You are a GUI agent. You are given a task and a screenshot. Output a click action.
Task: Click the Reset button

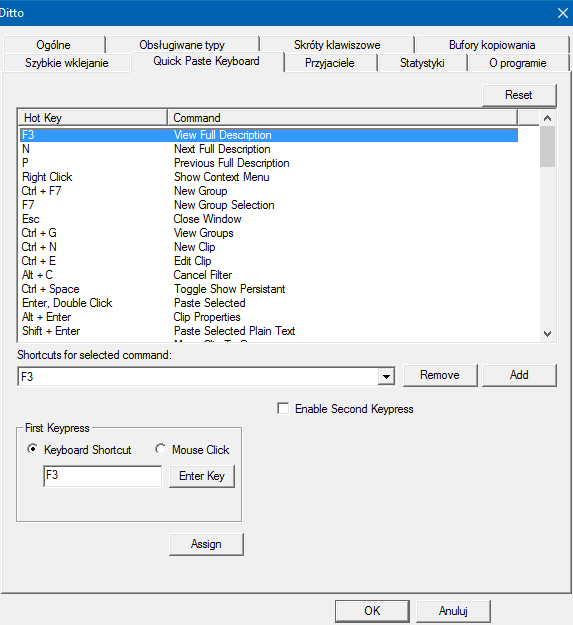(519, 95)
